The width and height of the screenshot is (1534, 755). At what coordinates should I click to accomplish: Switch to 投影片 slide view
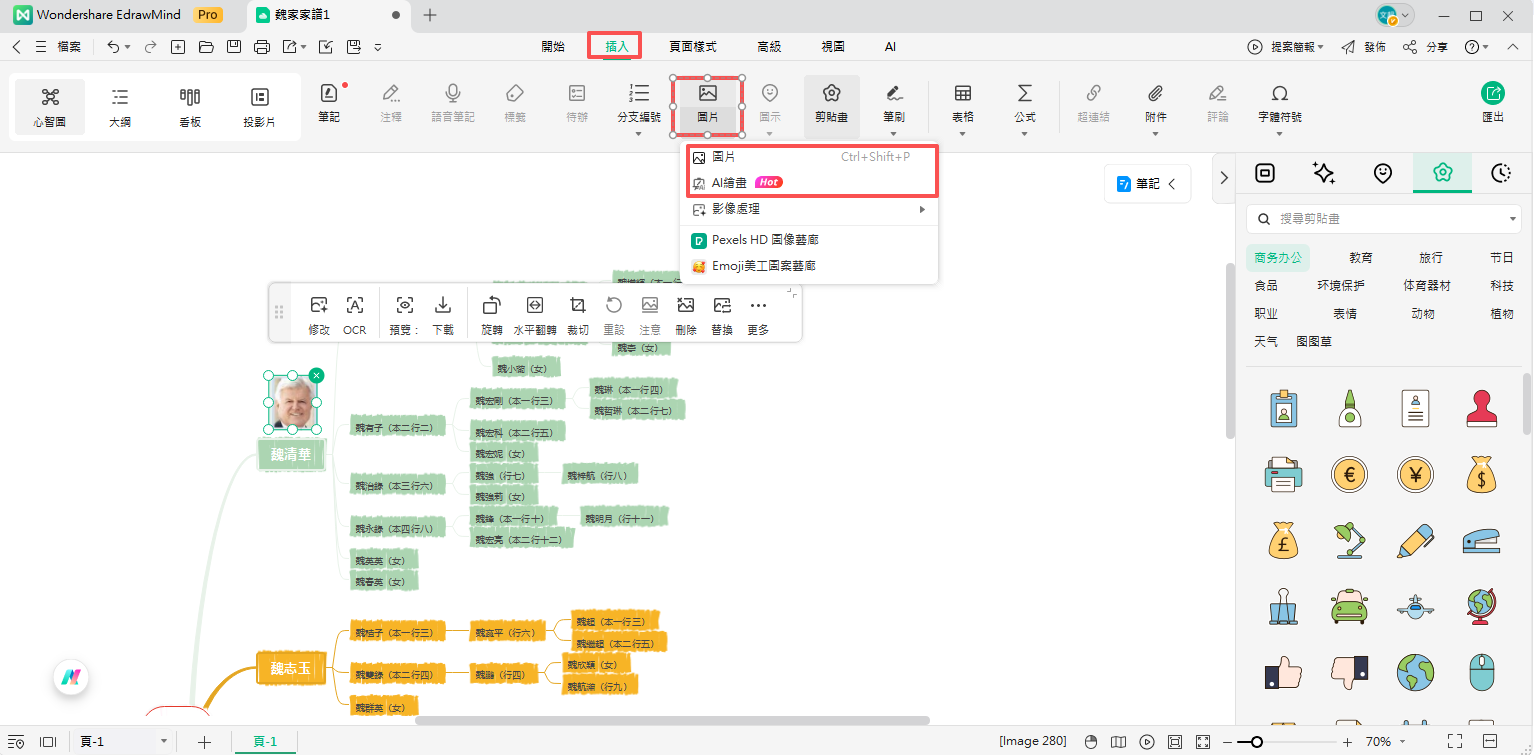[x=260, y=107]
